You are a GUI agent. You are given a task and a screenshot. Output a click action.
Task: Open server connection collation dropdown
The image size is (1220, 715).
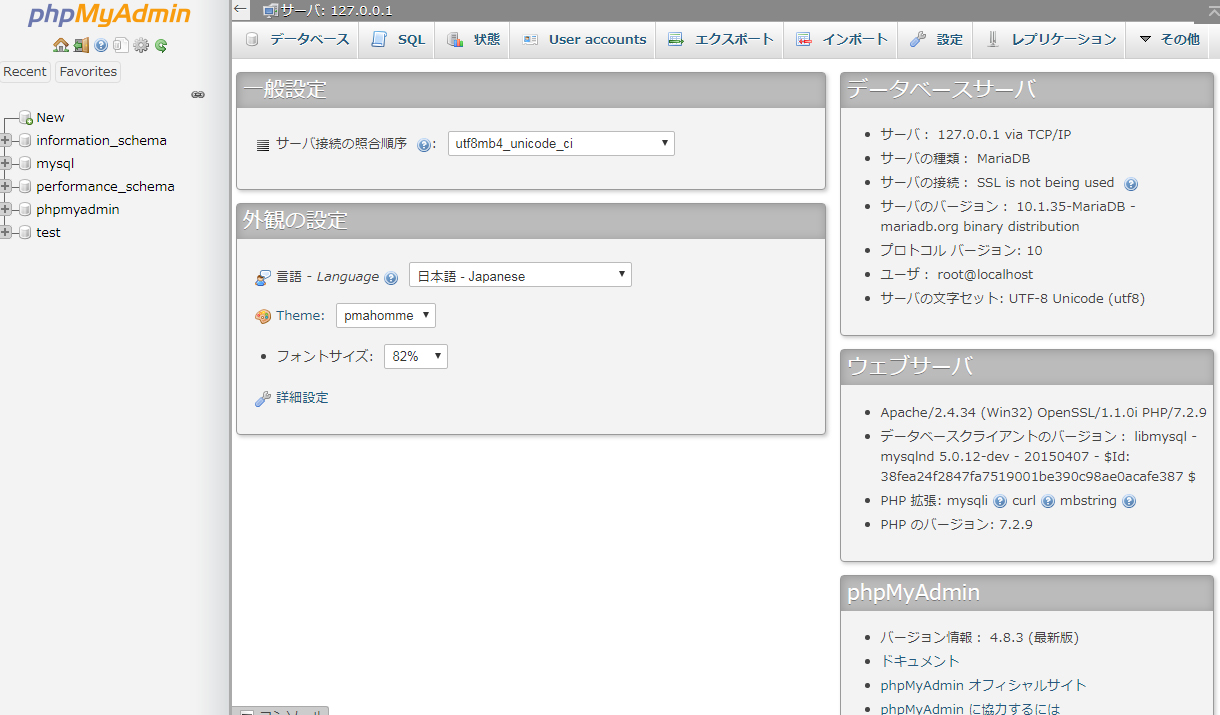click(x=561, y=144)
